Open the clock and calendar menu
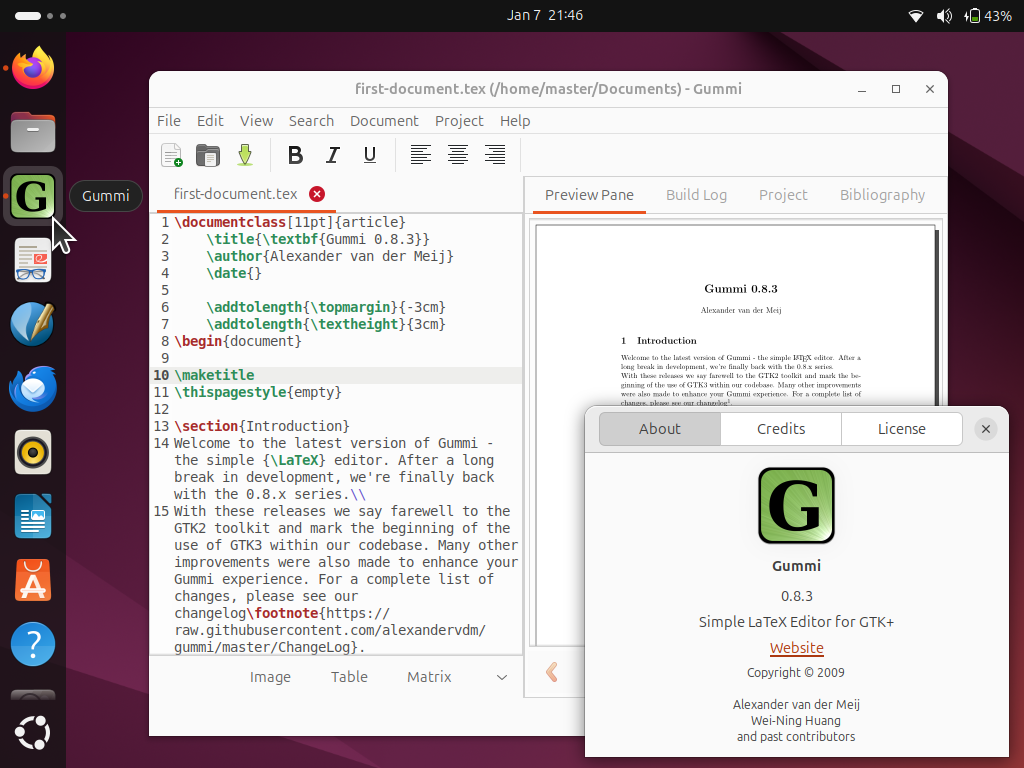Screen dimensions: 1024x768 [545, 15]
